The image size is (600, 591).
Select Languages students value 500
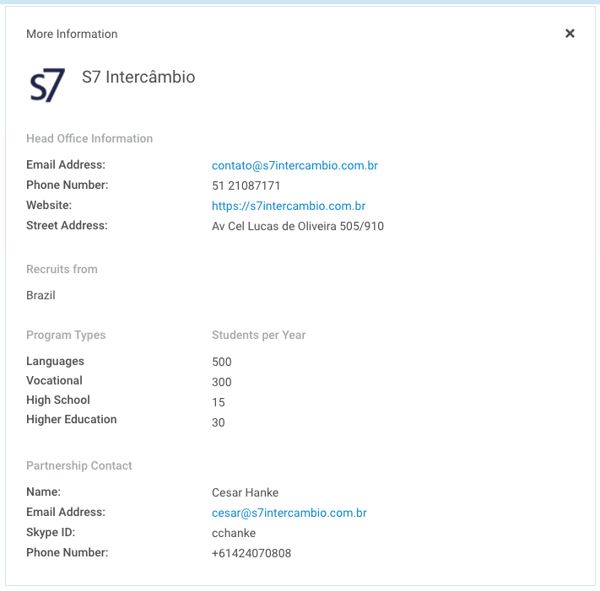click(222, 362)
